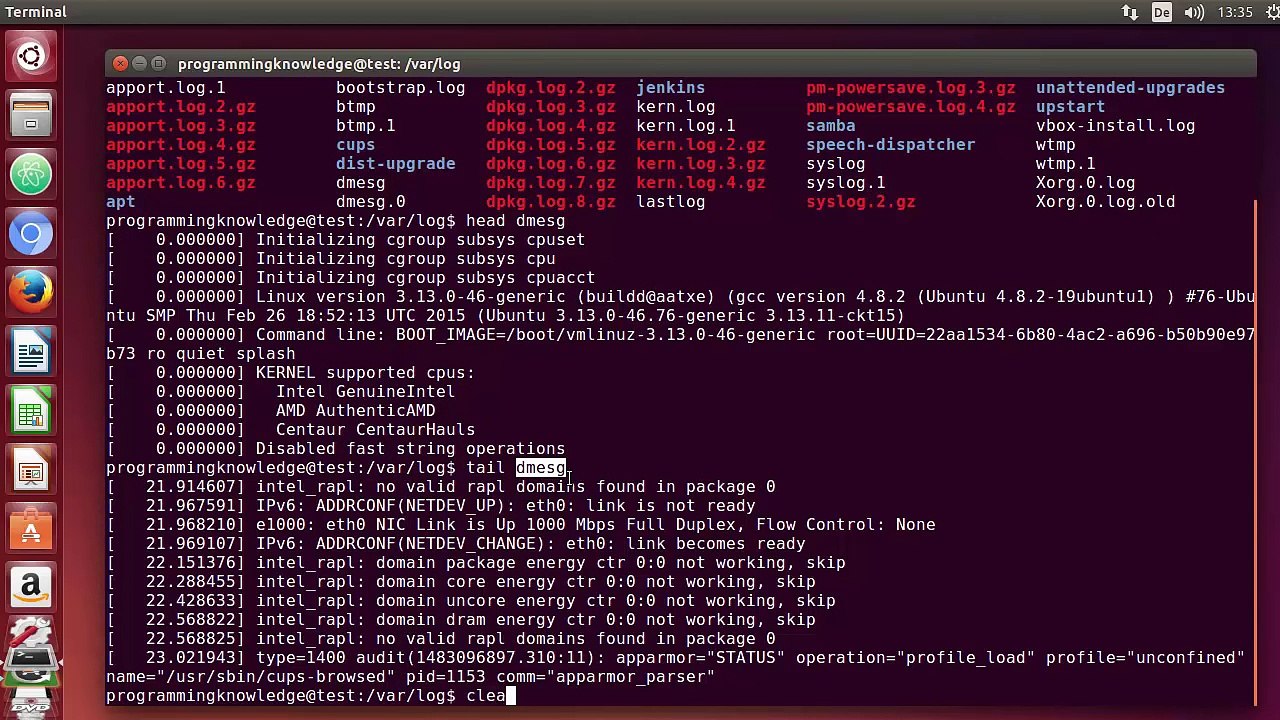Click the 'cups' directory name
1280x720 pixels.
coord(356,145)
